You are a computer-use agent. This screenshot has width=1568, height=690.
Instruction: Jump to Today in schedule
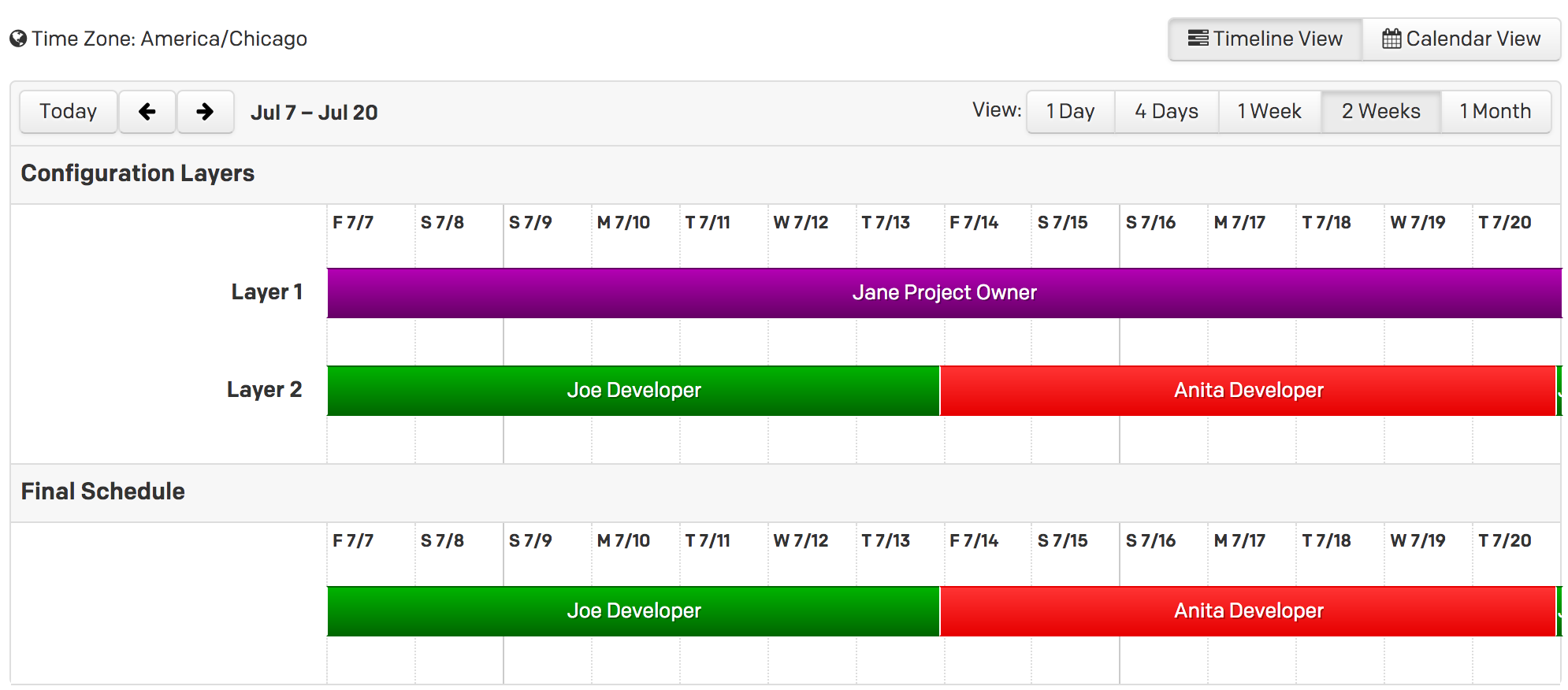coord(68,112)
